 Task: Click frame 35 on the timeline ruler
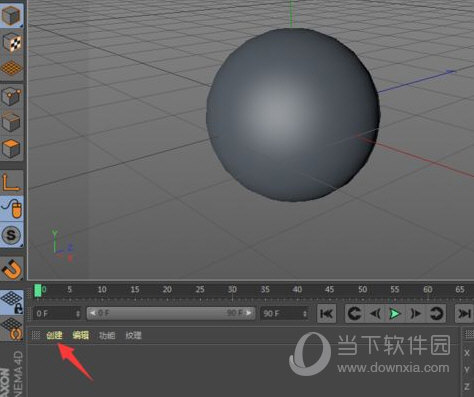point(265,289)
